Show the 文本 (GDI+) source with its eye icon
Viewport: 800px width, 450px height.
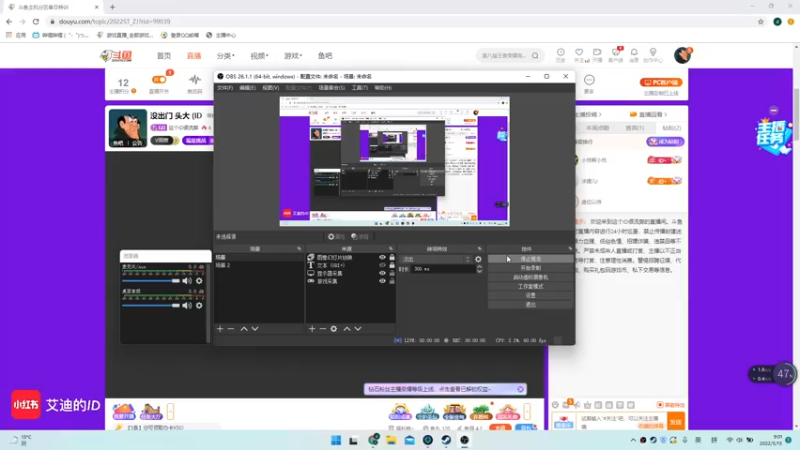click(382, 265)
